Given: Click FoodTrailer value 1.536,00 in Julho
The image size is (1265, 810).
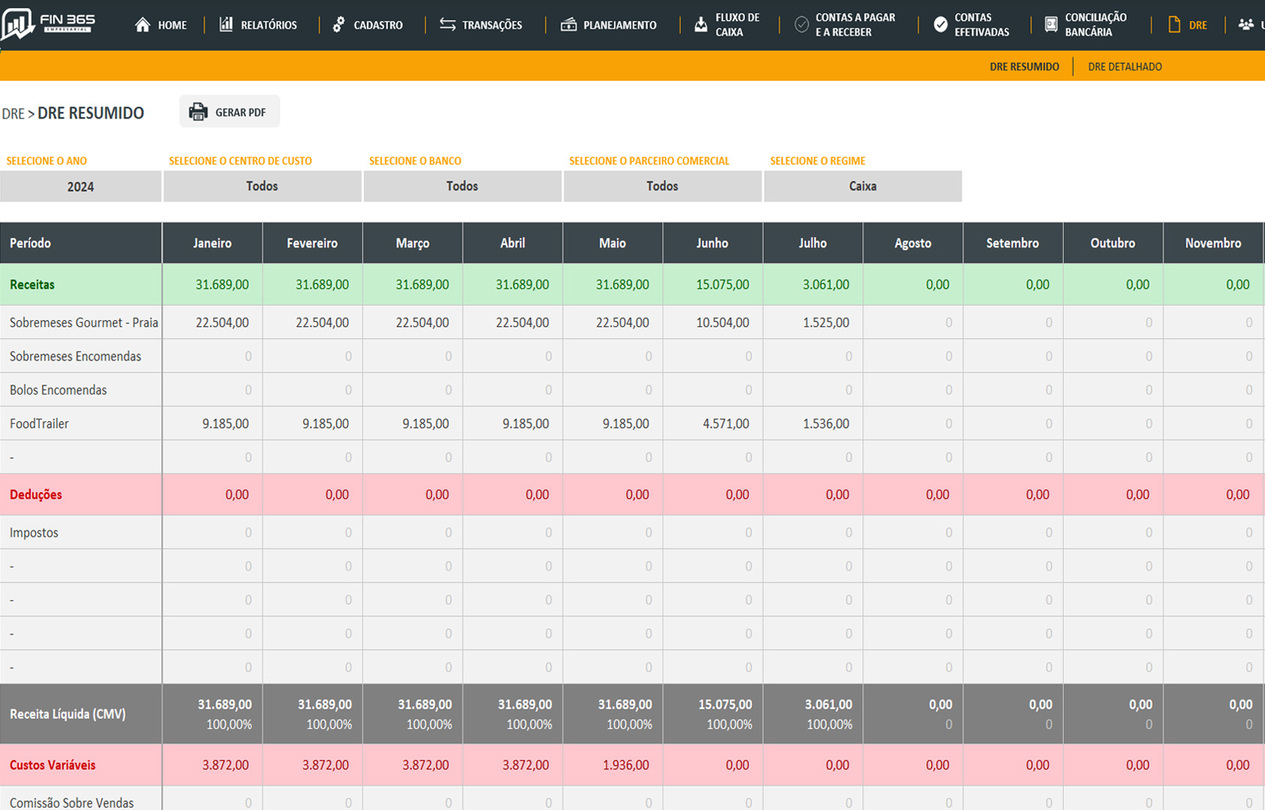Looking at the screenshot, I should pos(826,424).
